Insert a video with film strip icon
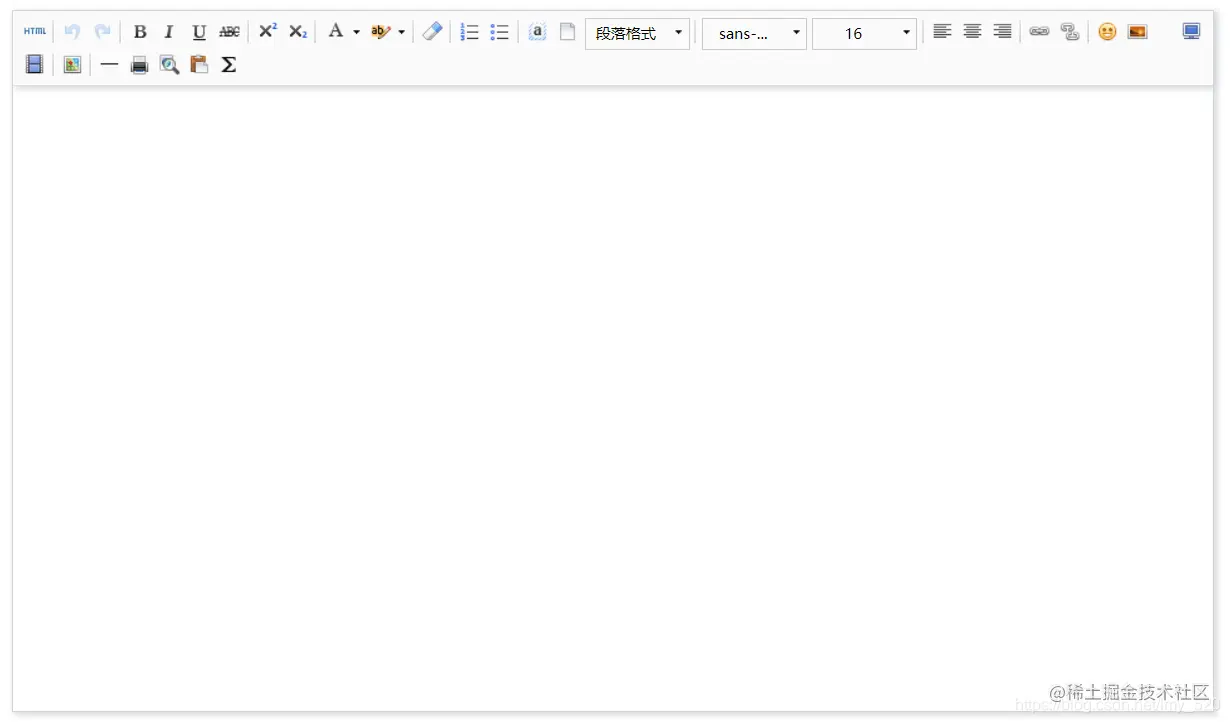The width and height of the screenshot is (1230, 723). 35,65
